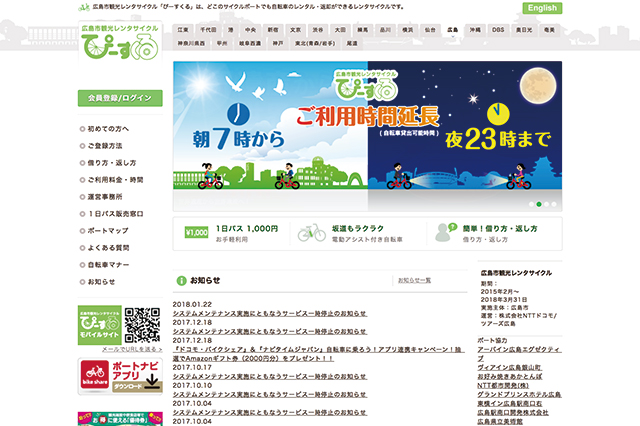The width and height of the screenshot is (640, 426).
Task: Click the ご利用時間延長 hero banner
Action: pos(367,136)
